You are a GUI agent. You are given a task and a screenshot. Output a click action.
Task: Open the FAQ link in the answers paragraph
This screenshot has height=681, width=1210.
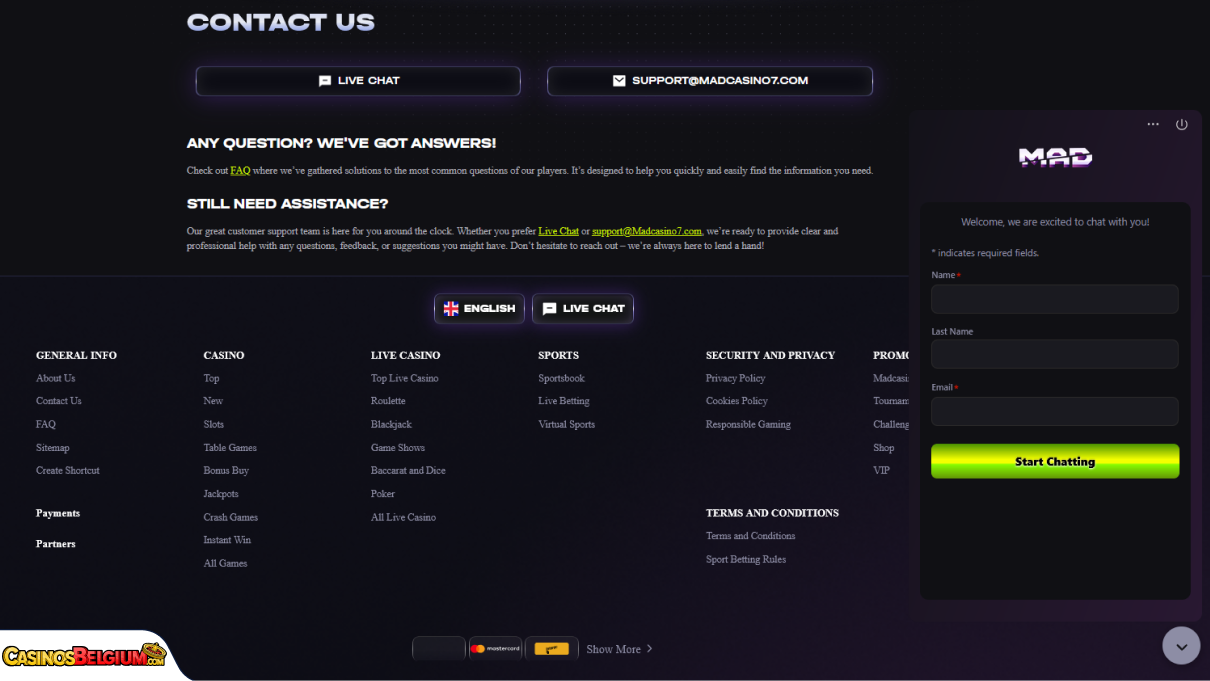240,171
